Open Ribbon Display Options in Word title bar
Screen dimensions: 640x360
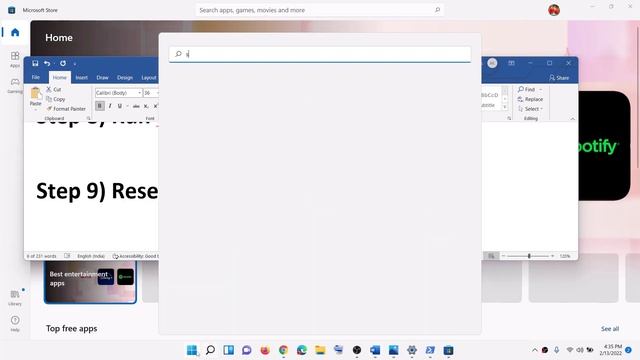pyautogui.click(x=511, y=63)
